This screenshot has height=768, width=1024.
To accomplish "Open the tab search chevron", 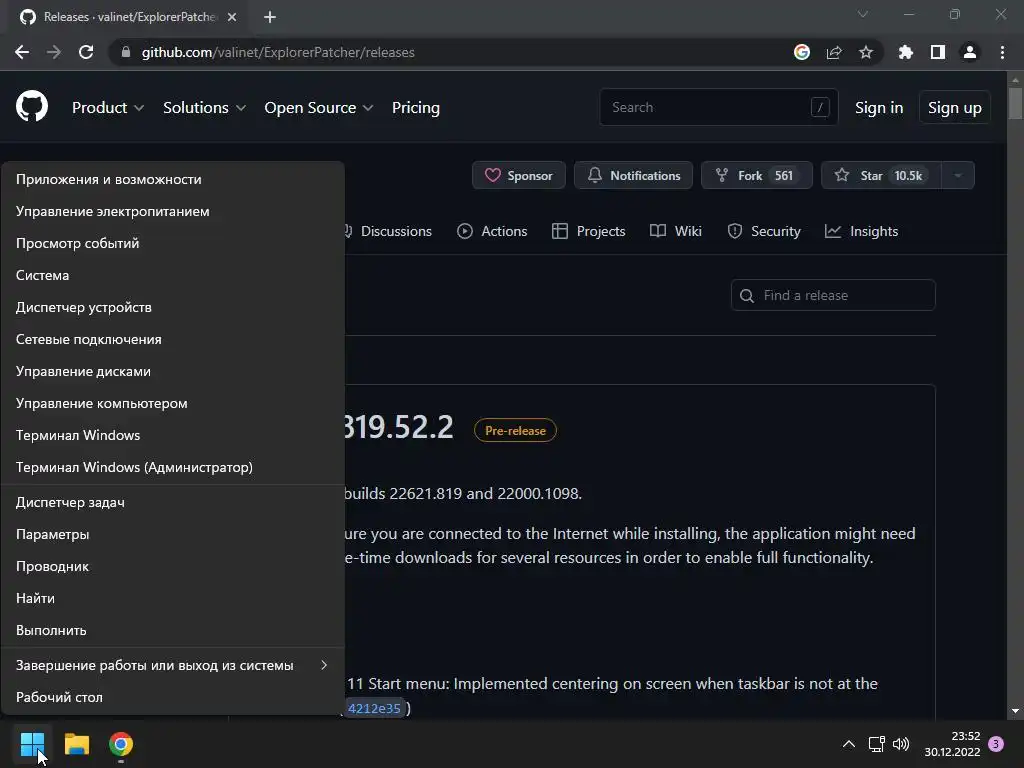I will pyautogui.click(x=863, y=14).
